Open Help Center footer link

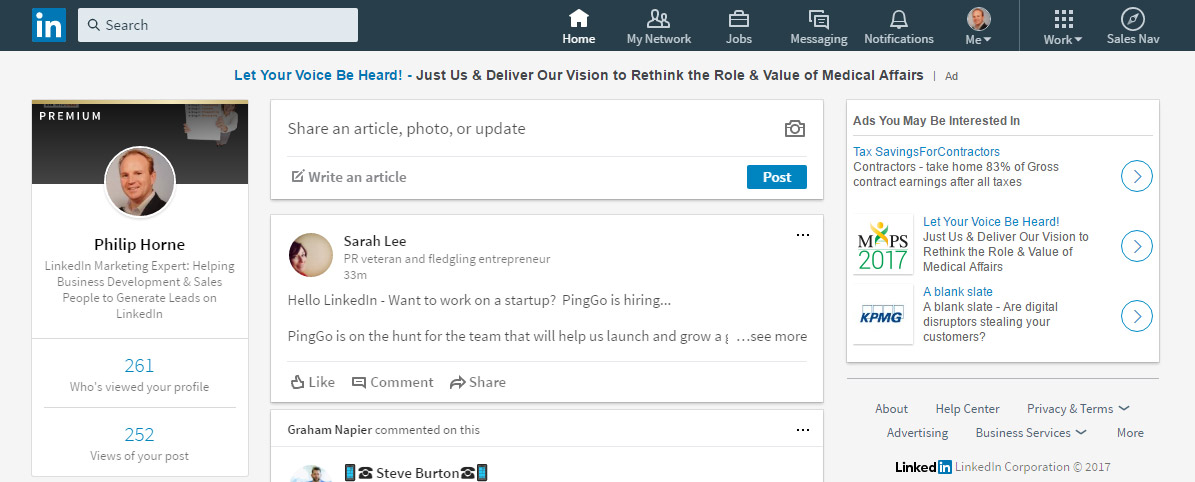(967, 409)
